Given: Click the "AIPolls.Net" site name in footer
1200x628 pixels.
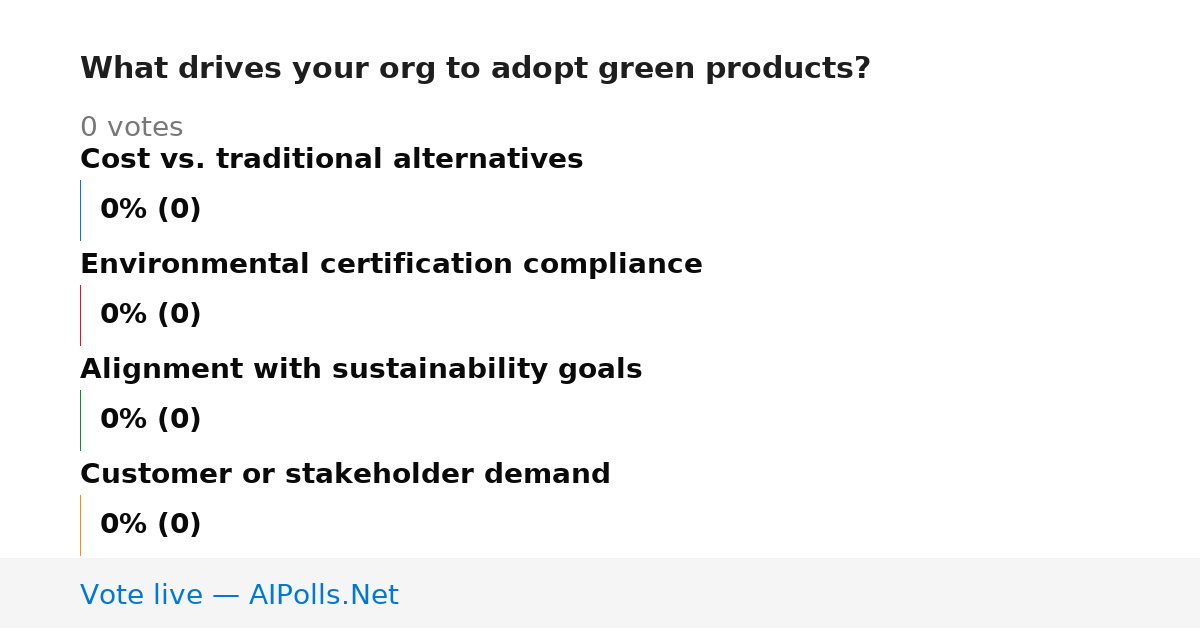Looking at the screenshot, I should (323, 595).
